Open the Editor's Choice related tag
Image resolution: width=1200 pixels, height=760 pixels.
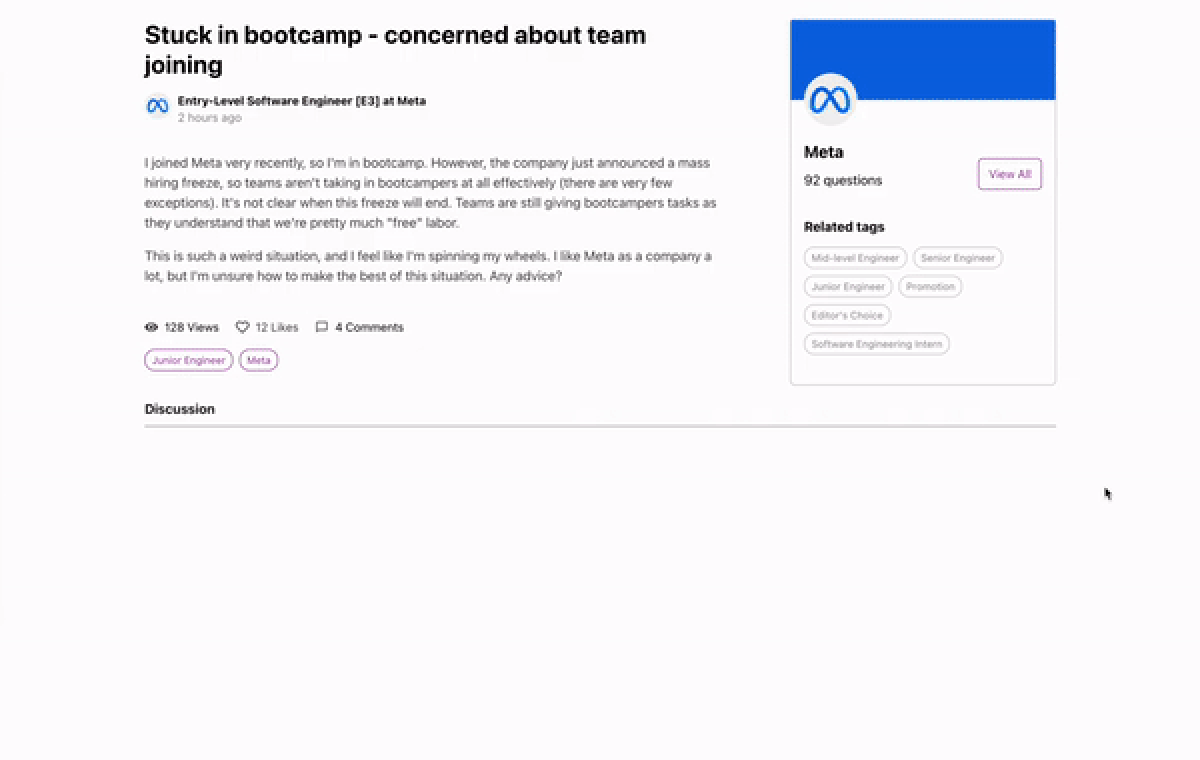click(847, 316)
